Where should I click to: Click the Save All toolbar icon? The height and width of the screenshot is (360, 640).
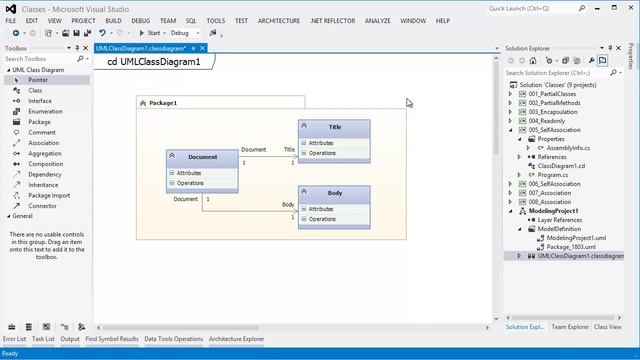tap(87, 33)
